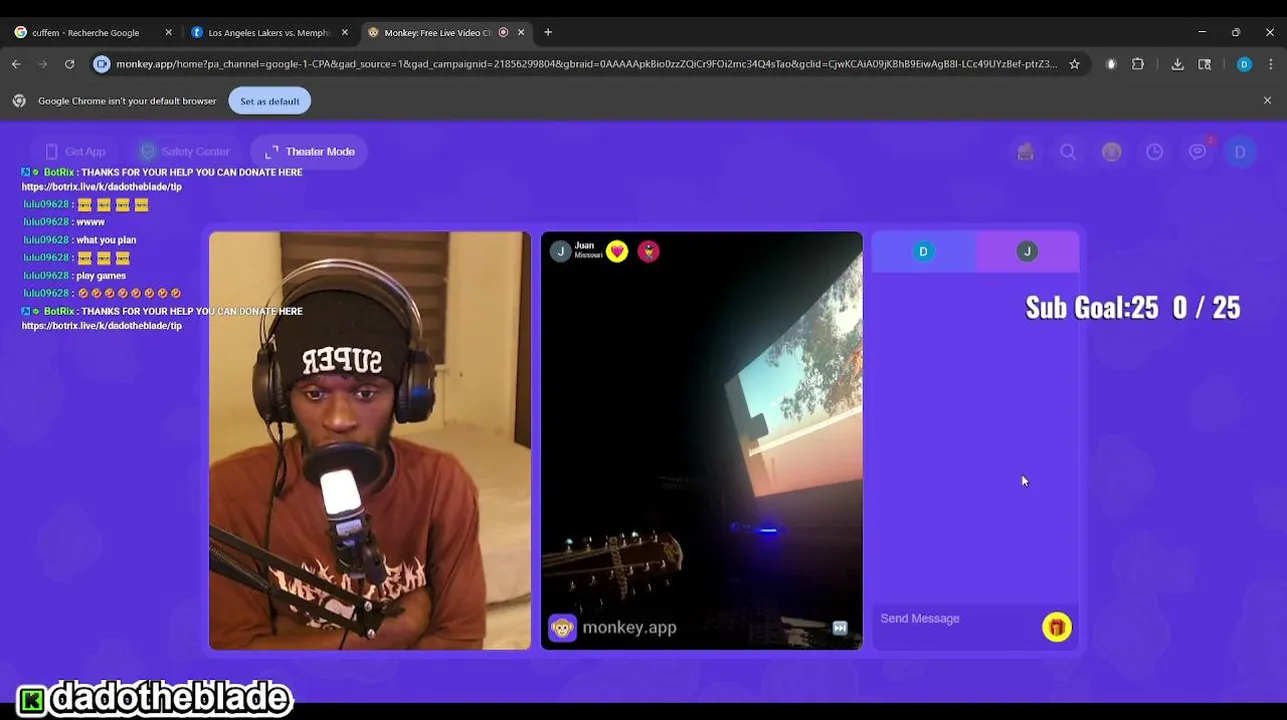Open the browser Extensions puzzle icon

point(1138,64)
